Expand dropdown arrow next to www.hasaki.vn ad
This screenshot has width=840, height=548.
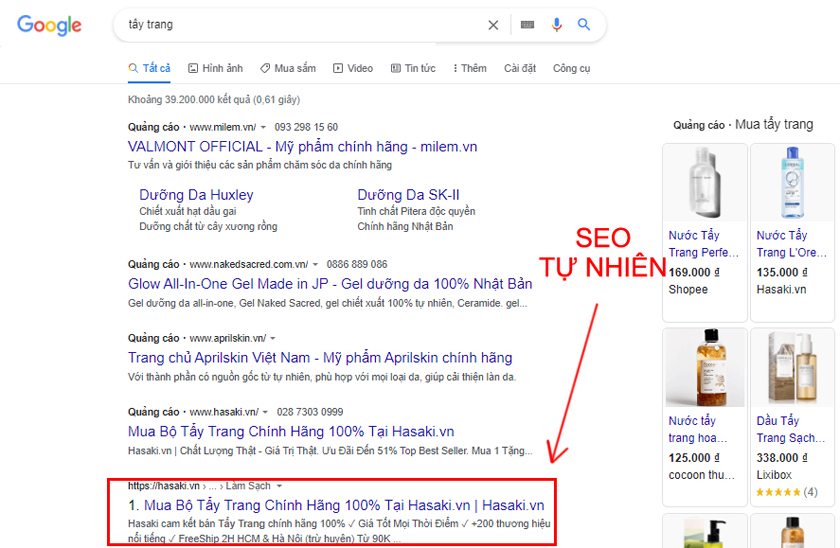point(265,412)
